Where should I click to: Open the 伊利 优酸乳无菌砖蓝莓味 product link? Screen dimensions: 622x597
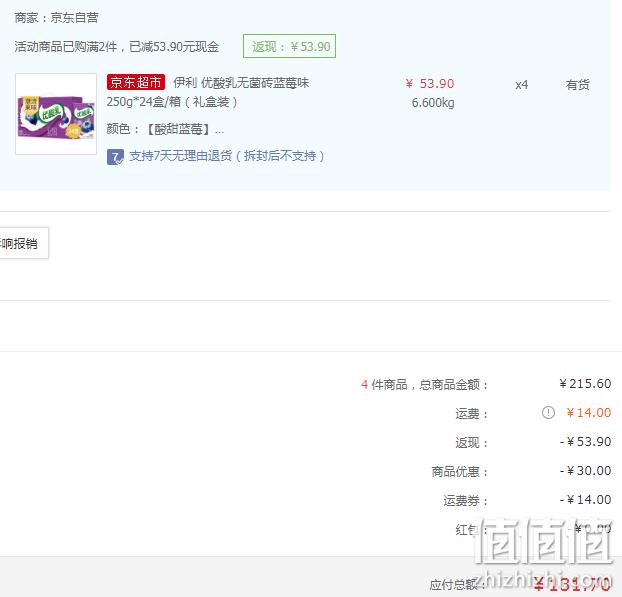click(x=241, y=83)
